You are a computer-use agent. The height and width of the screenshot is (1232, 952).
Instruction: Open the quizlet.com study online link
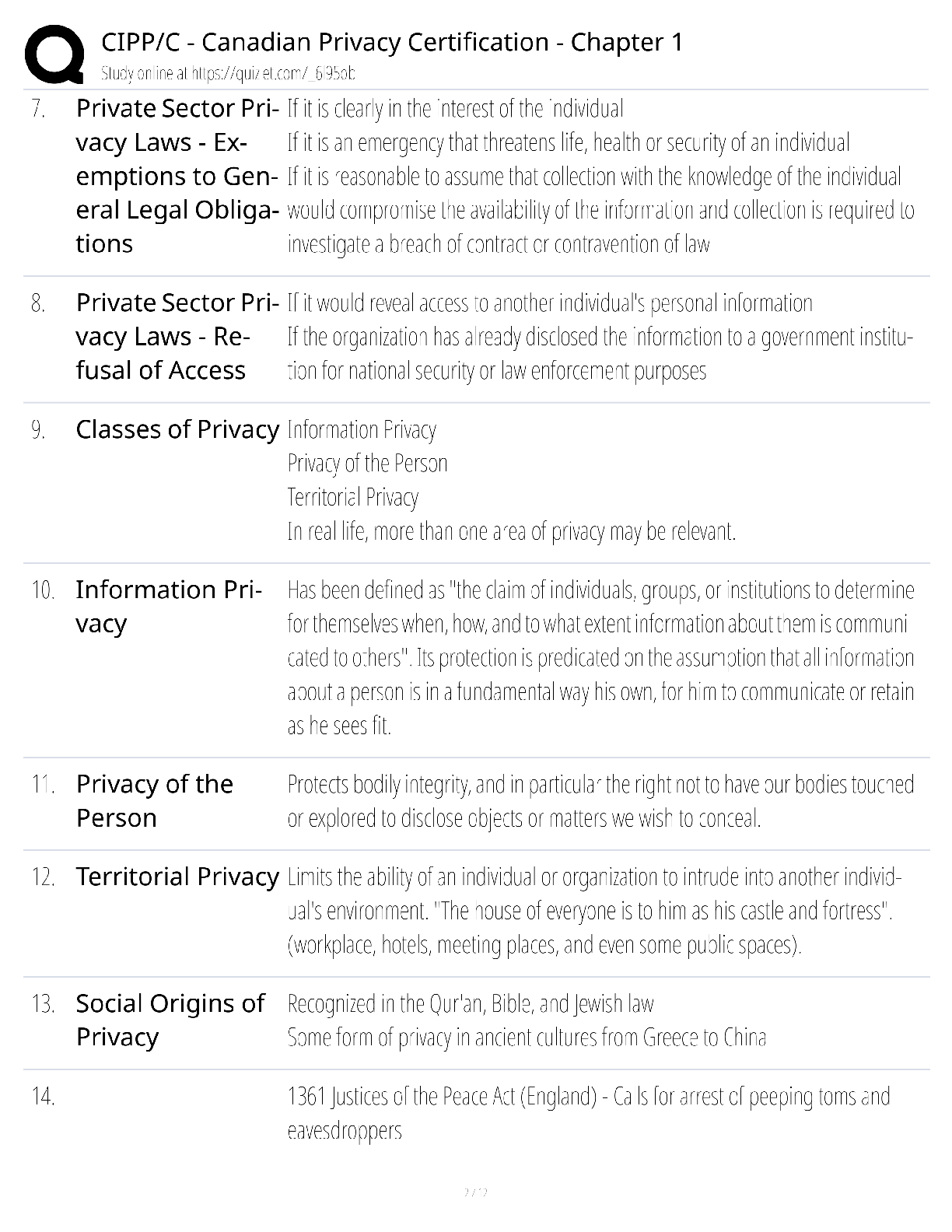[x=228, y=74]
